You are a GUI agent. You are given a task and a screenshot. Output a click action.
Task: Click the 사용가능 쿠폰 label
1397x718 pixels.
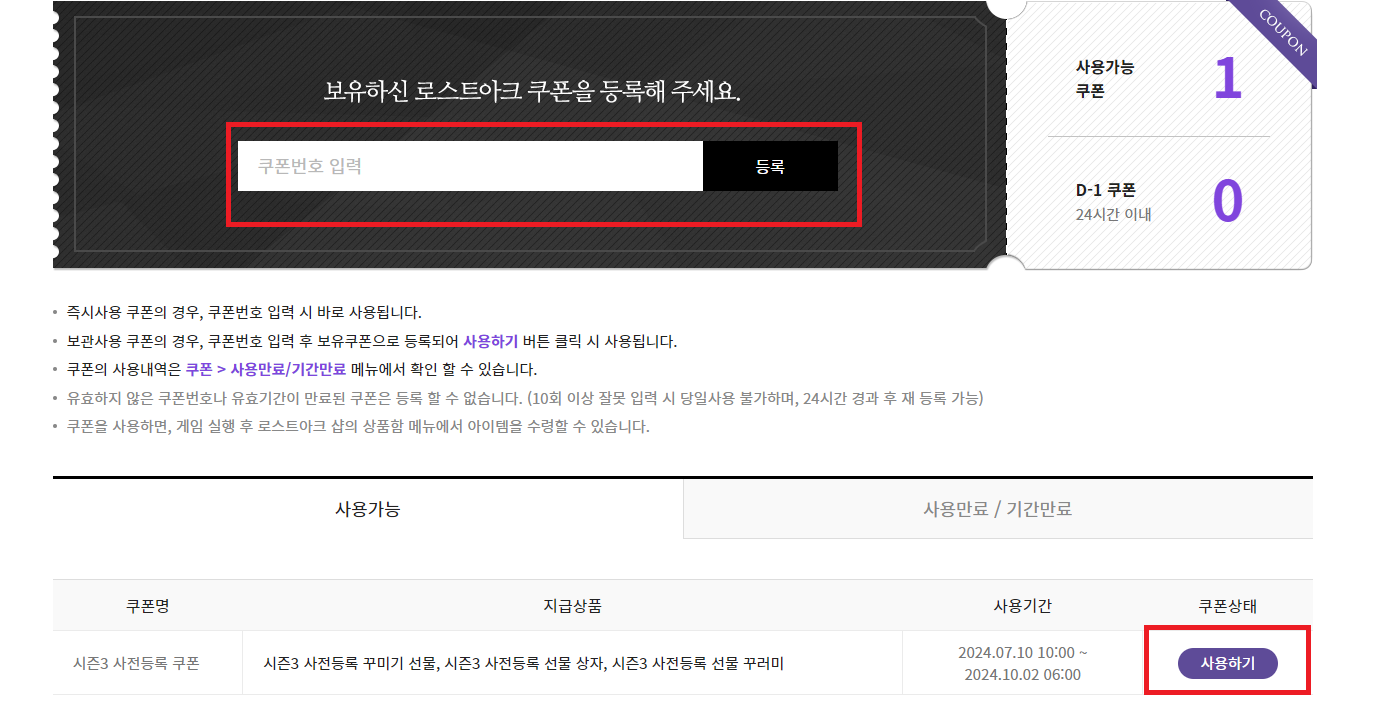tap(1105, 79)
